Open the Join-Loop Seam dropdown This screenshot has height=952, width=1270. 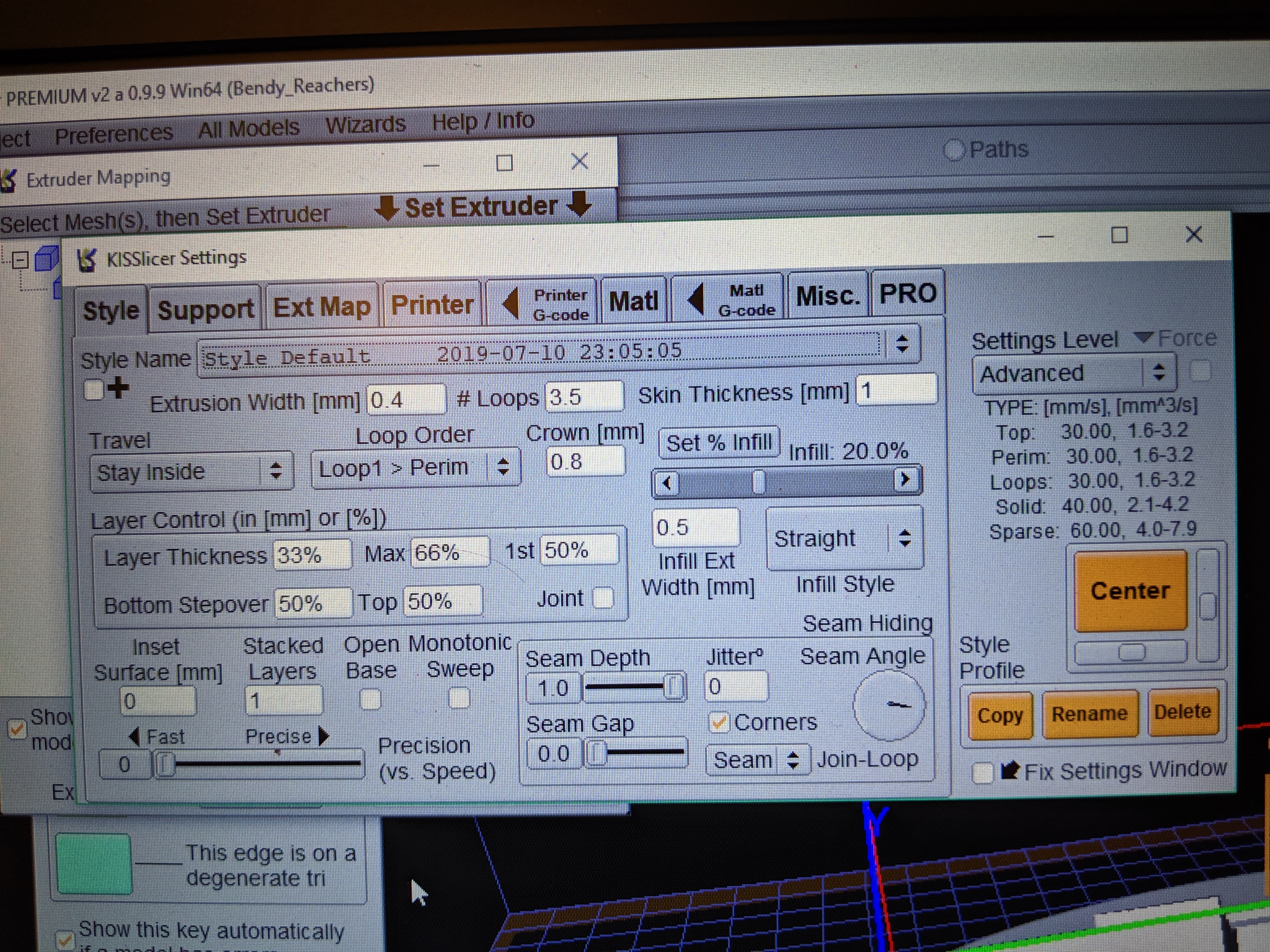point(758,760)
